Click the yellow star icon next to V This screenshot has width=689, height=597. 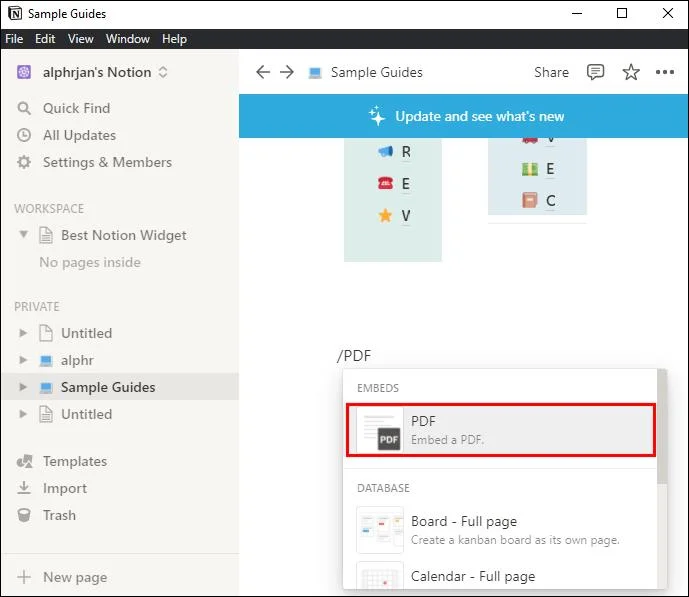(385, 215)
